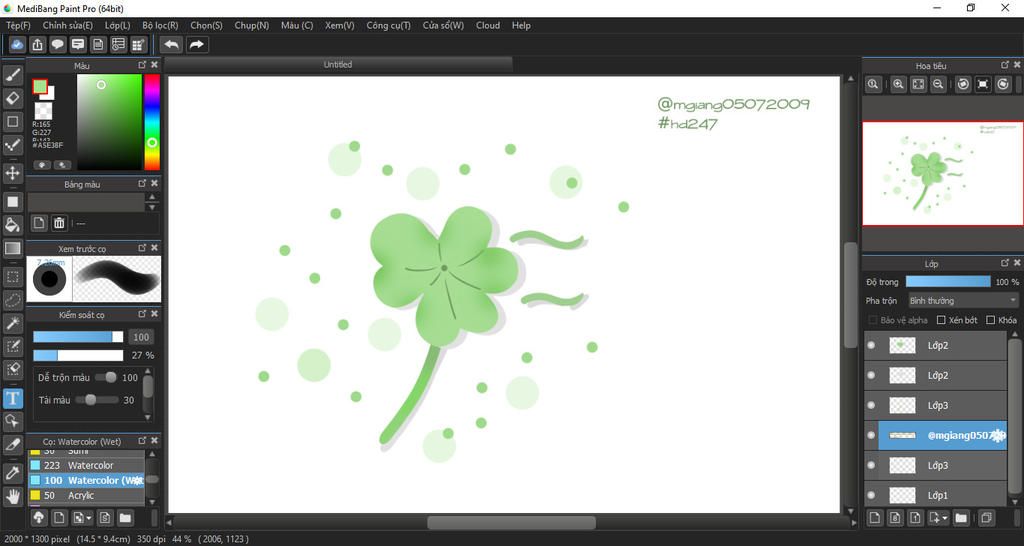
Task: Rotate canvas left in Hoa tiêu panel
Action: point(963,84)
